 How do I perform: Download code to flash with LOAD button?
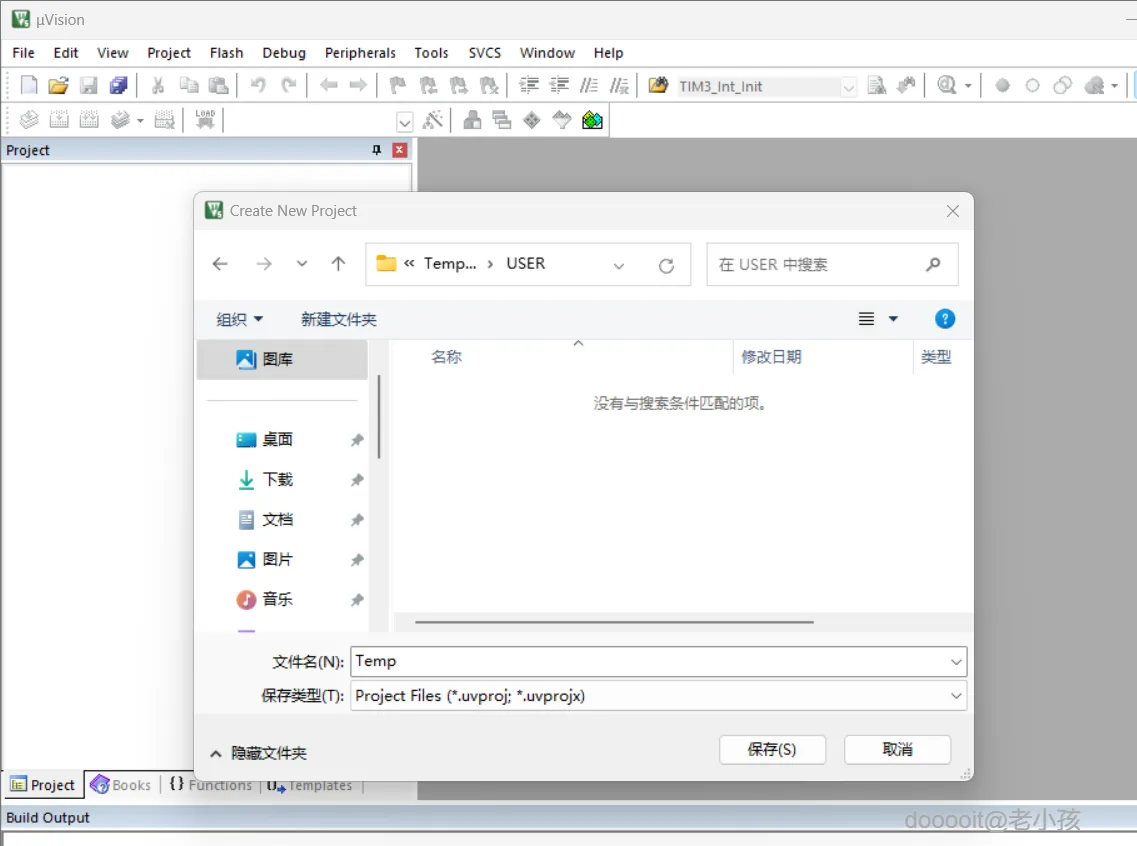click(x=205, y=120)
